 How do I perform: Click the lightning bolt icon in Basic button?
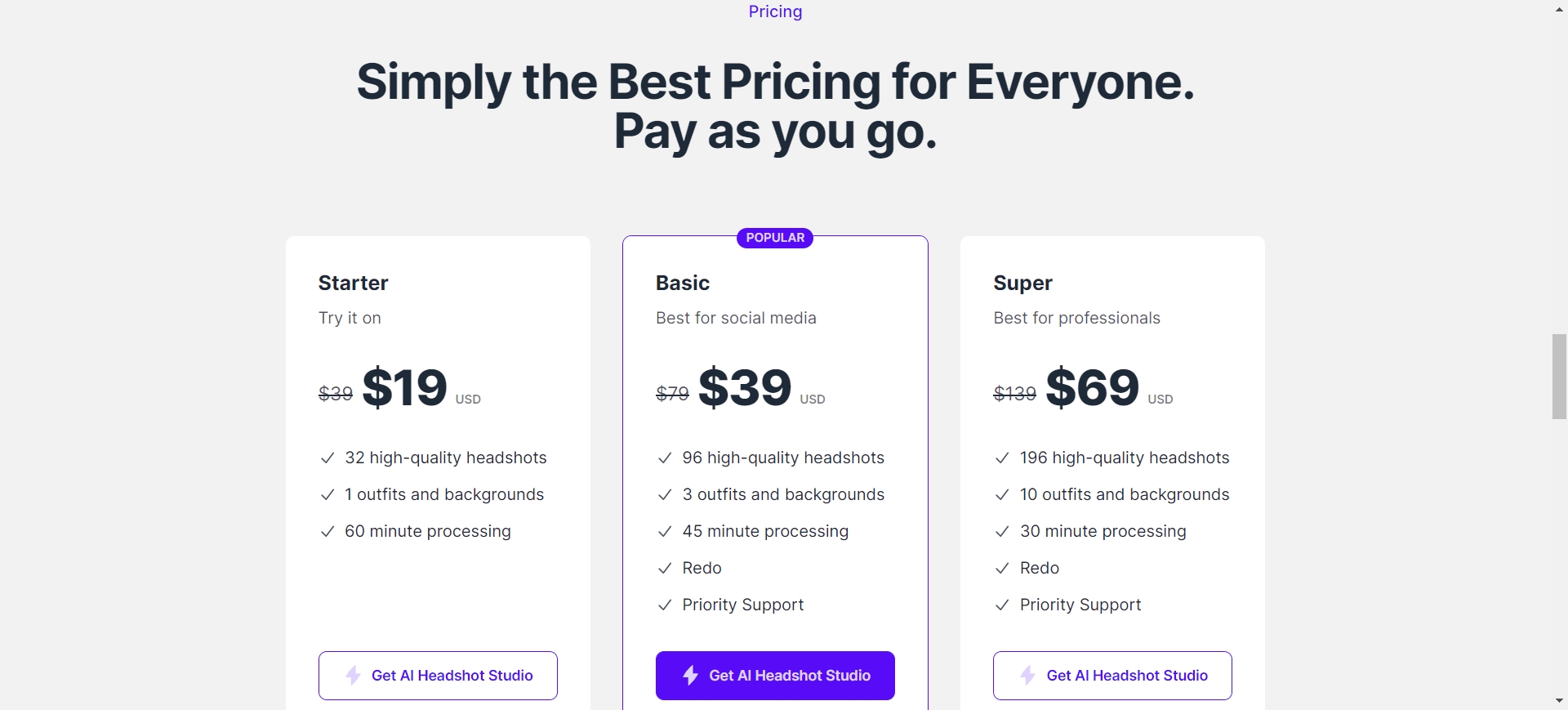coord(690,676)
